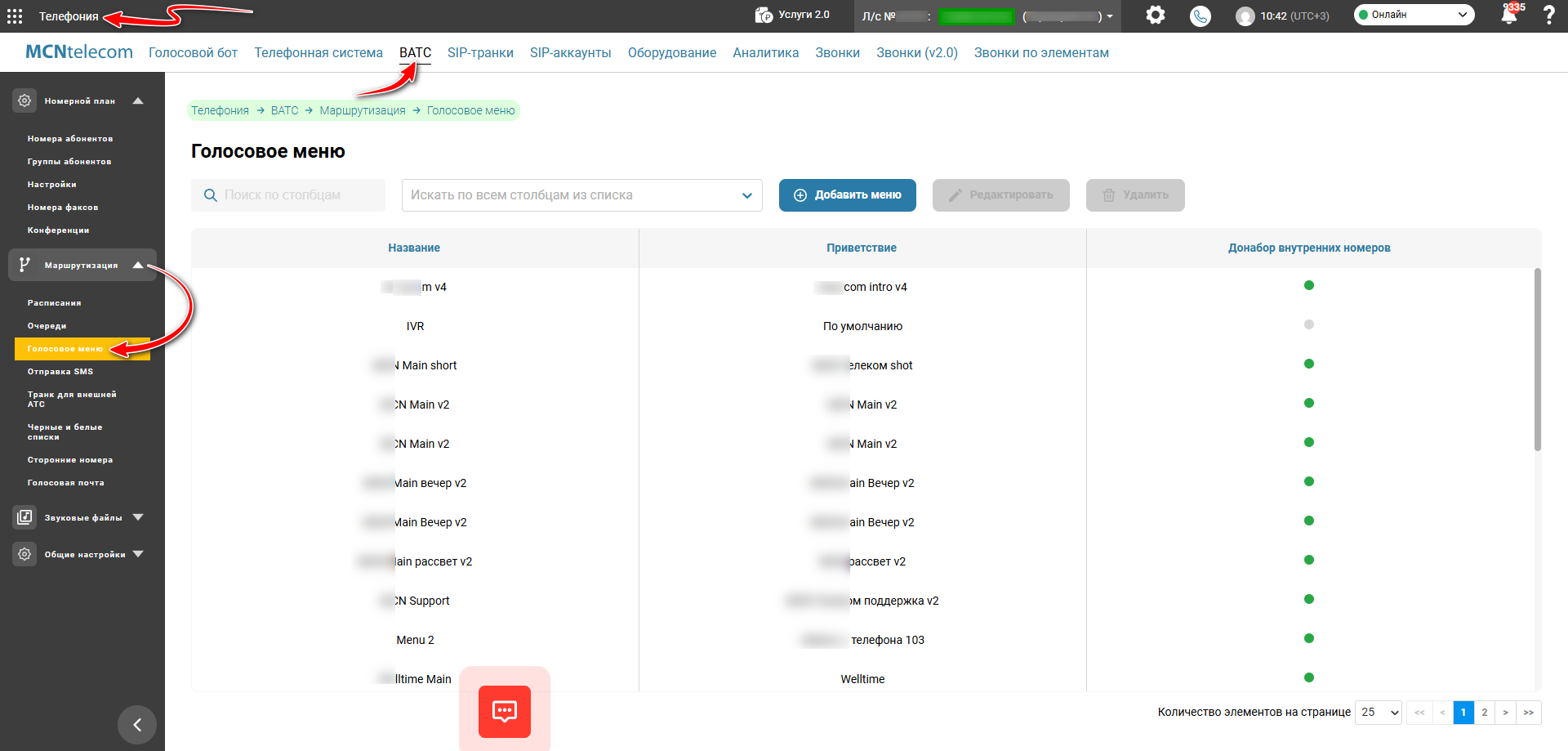Click Редактировать button
The height and width of the screenshot is (751, 1568).
coord(1001,195)
